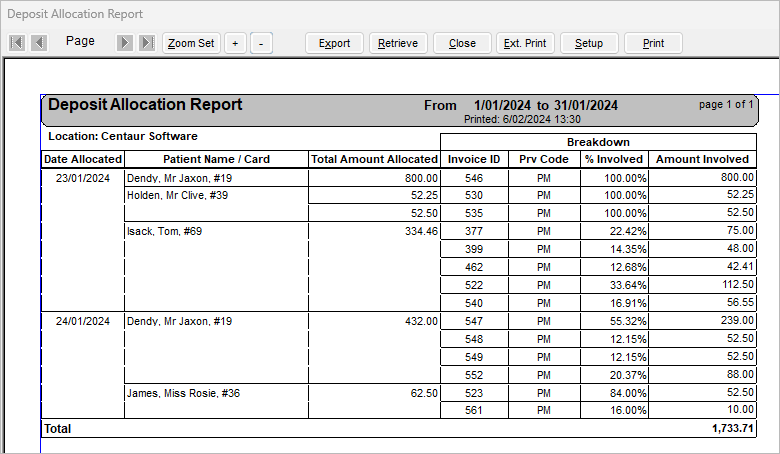The image size is (780, 454).
Task: Open Ext. Print
Action: pyautogui.click(x=525, y=43)
